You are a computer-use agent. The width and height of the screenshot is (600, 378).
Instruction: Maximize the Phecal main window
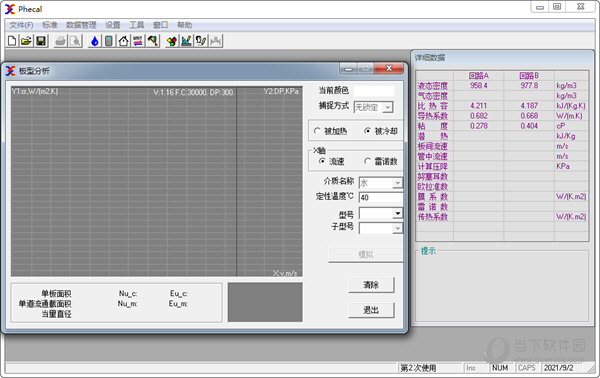(x=557, y=7)
